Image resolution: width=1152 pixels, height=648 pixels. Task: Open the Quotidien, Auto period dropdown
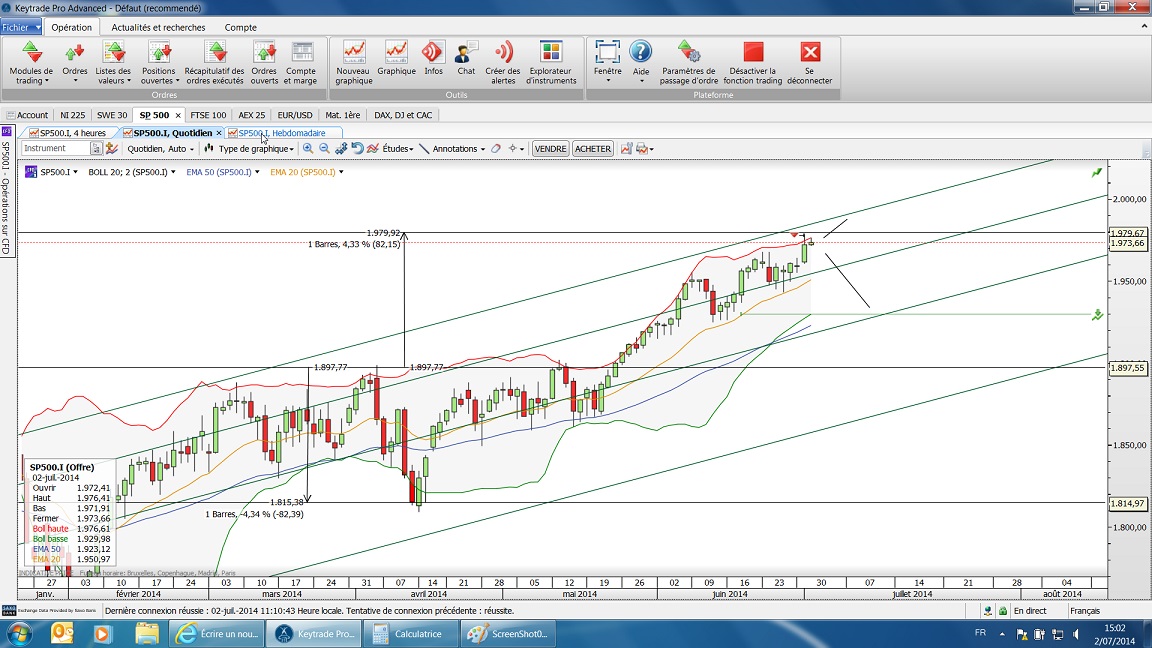160,148
